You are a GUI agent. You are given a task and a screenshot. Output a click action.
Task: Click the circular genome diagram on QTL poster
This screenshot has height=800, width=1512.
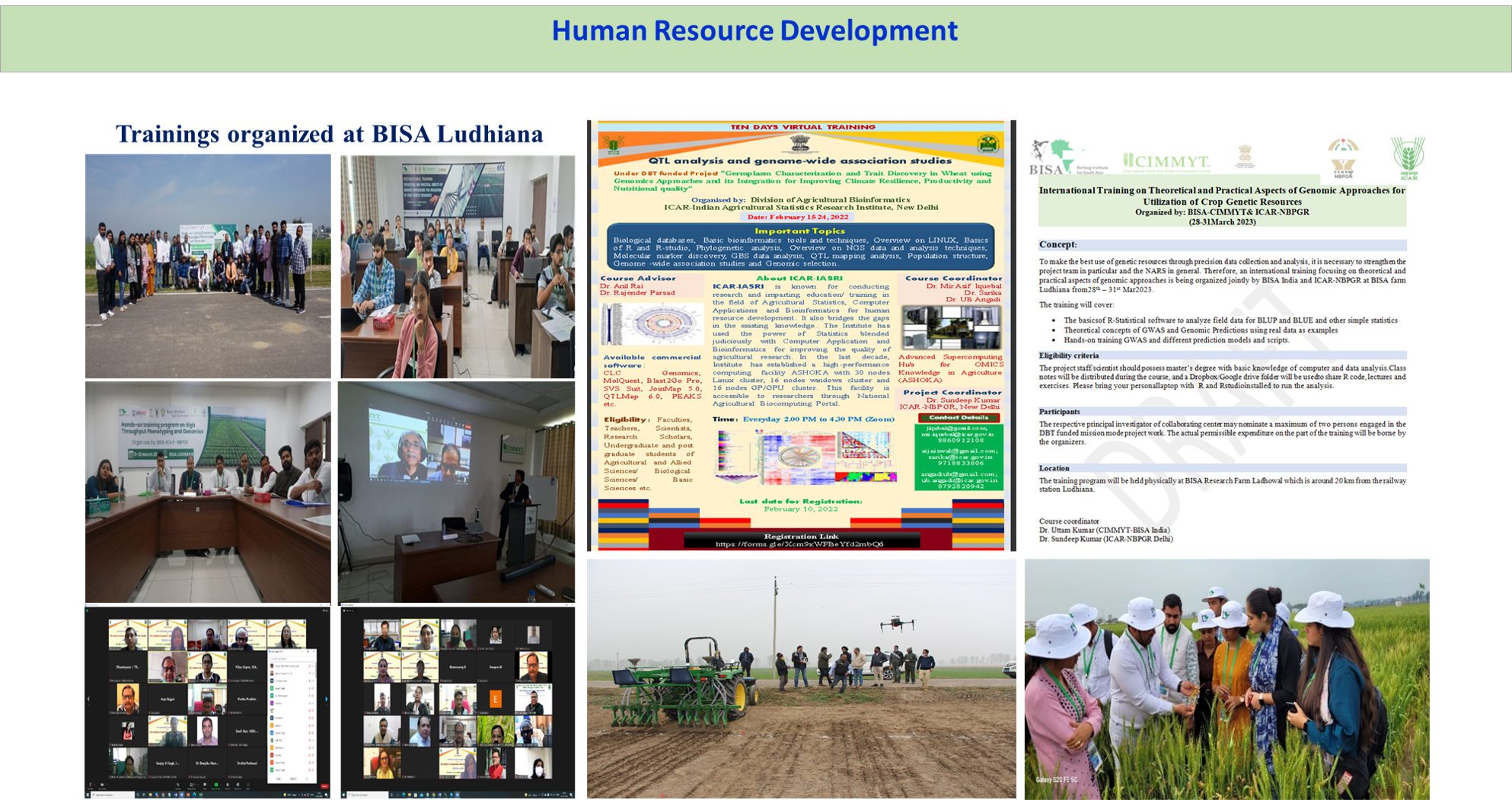point(652,325)
